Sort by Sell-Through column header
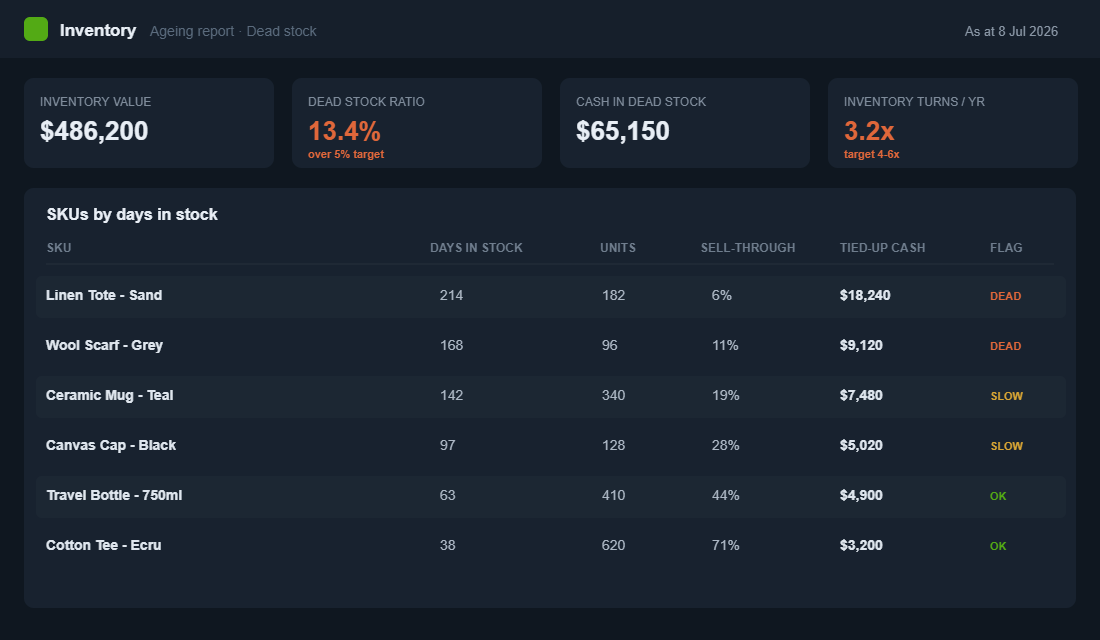The image size is (1100, 640). pyautogui.click(x=748, y=248)
